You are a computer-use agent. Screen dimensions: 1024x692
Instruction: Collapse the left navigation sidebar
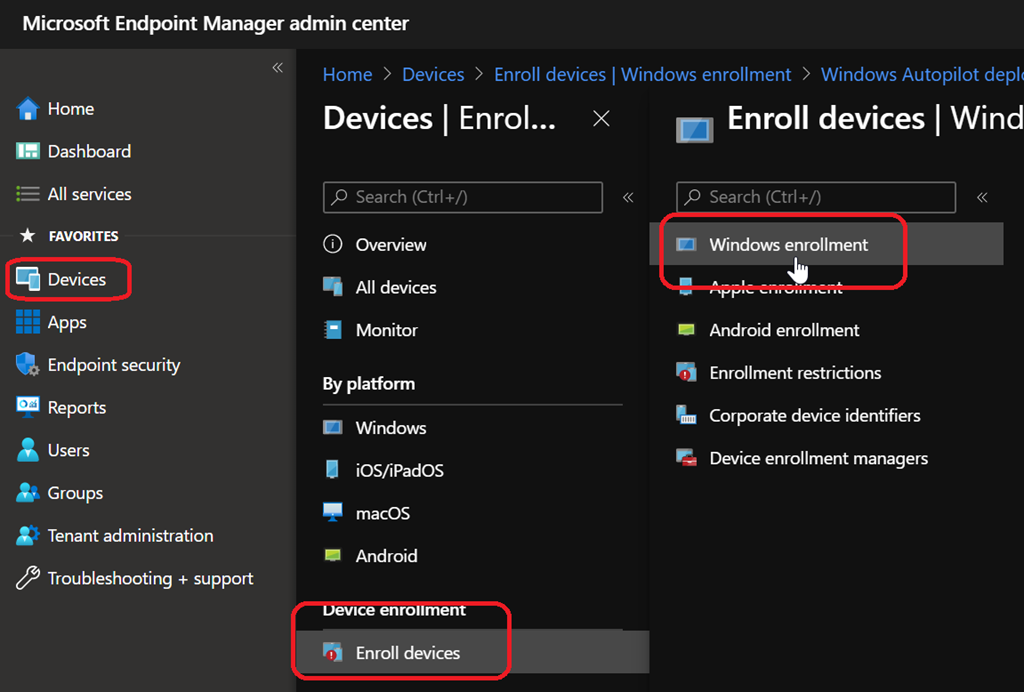pos(277,68)
